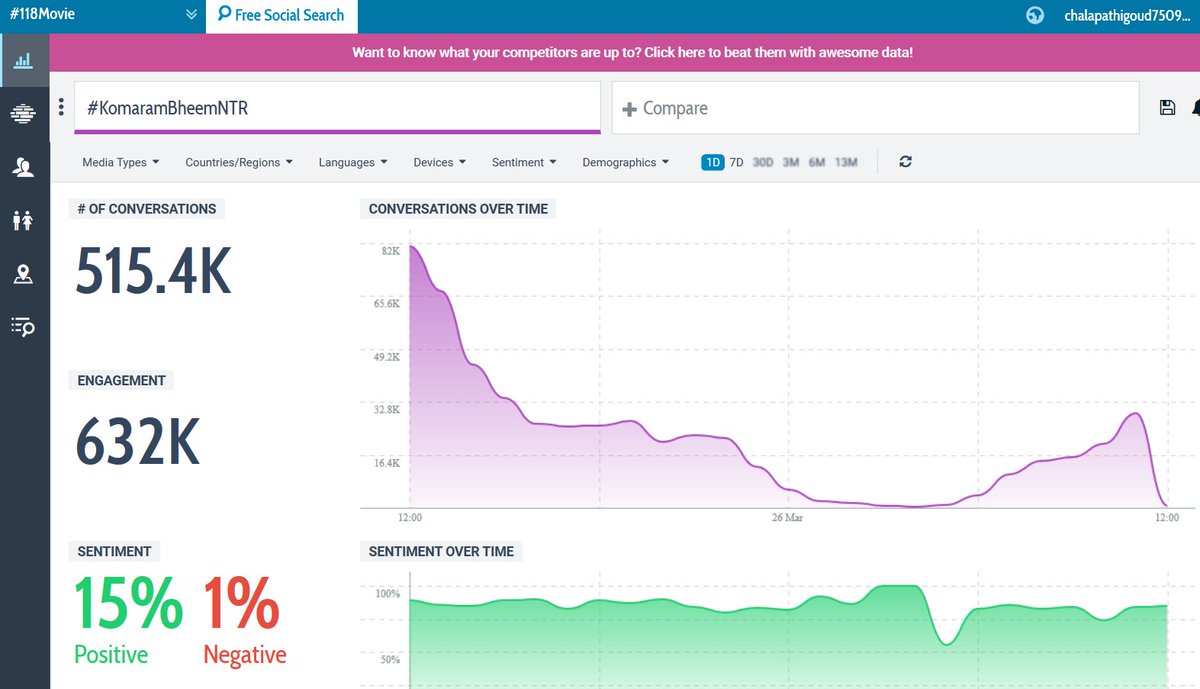
Task: Select the 3M time range
Action: point(791,162)
